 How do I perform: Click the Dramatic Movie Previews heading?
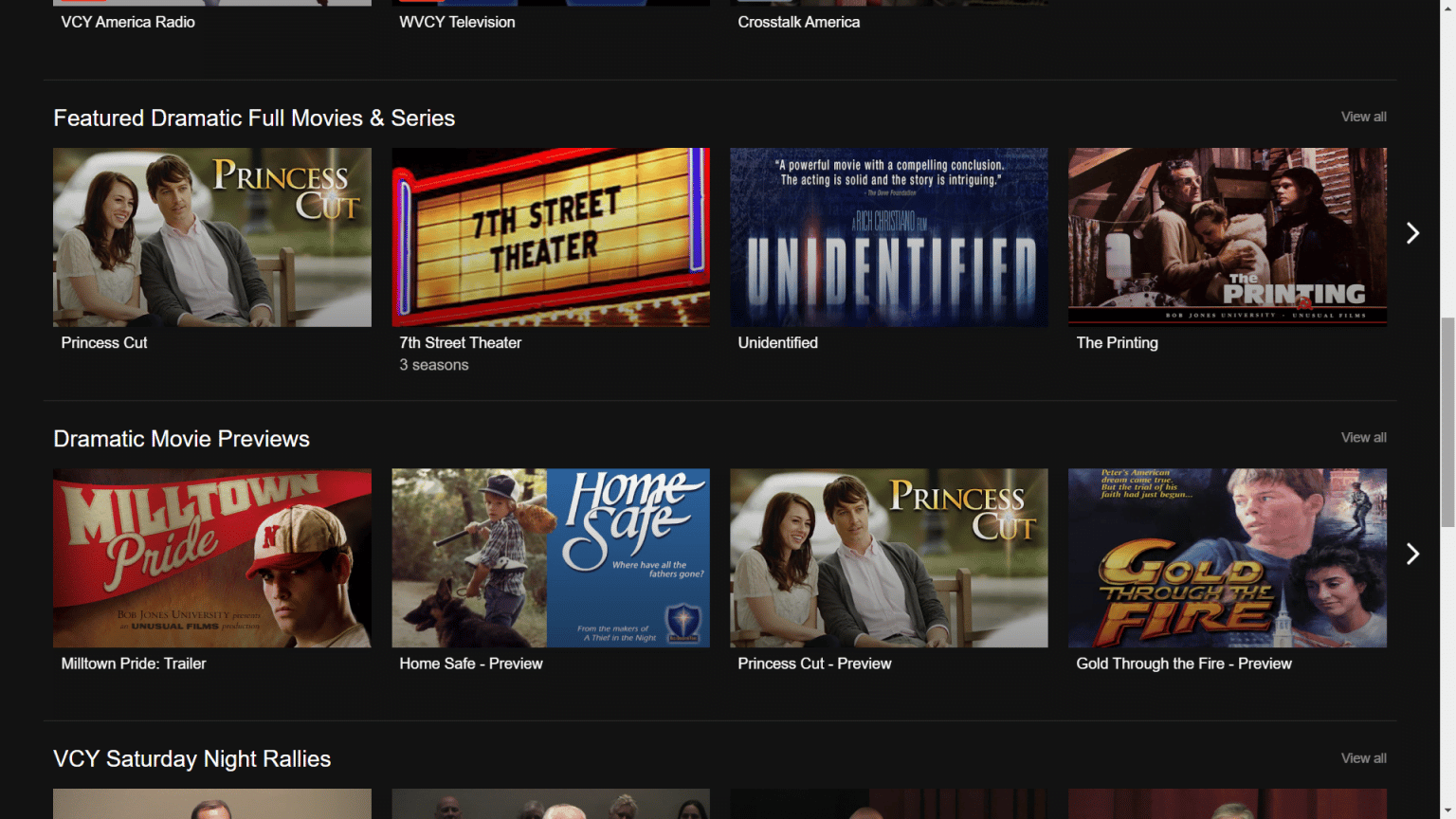[182, 439]
